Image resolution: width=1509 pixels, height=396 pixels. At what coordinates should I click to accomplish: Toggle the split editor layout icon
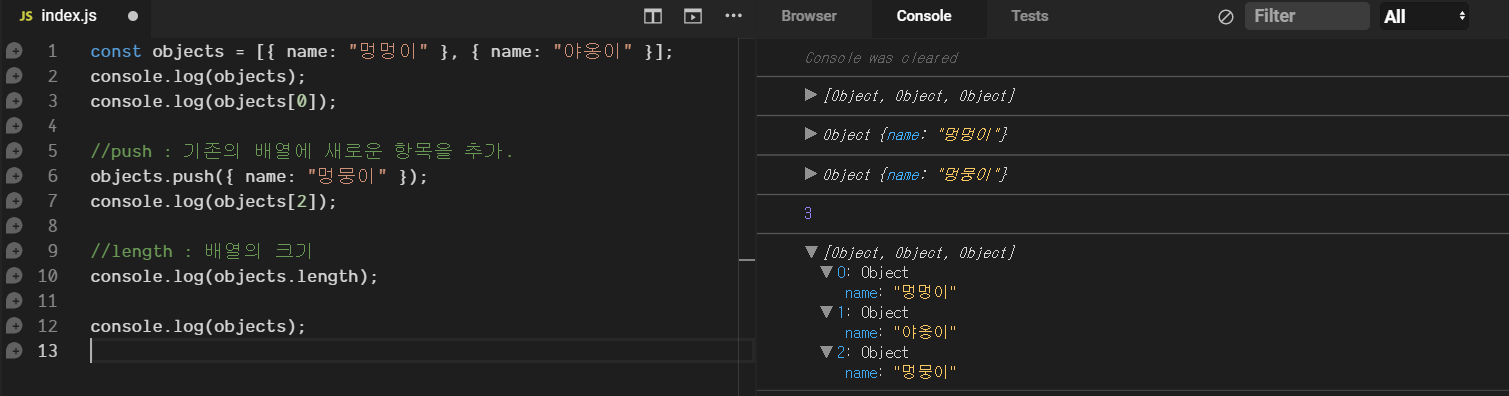pyautogui.click(x=653, y=16)
